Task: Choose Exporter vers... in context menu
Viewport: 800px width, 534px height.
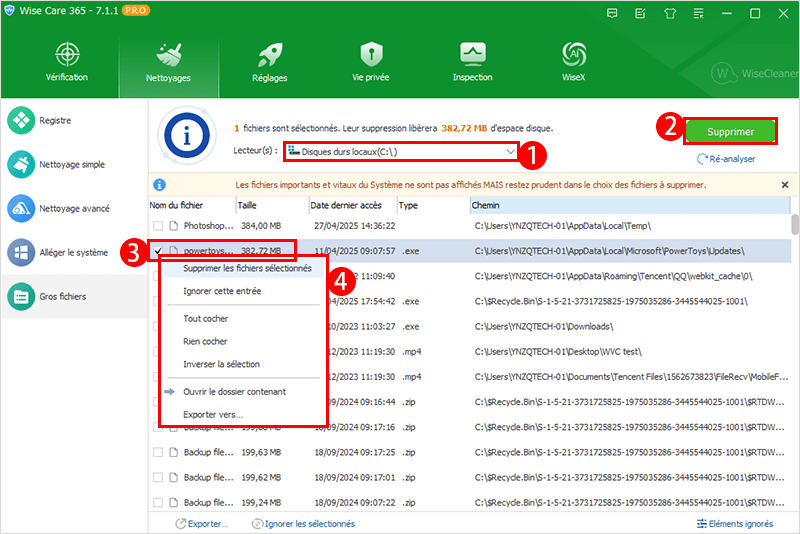Action: [213, 415]
